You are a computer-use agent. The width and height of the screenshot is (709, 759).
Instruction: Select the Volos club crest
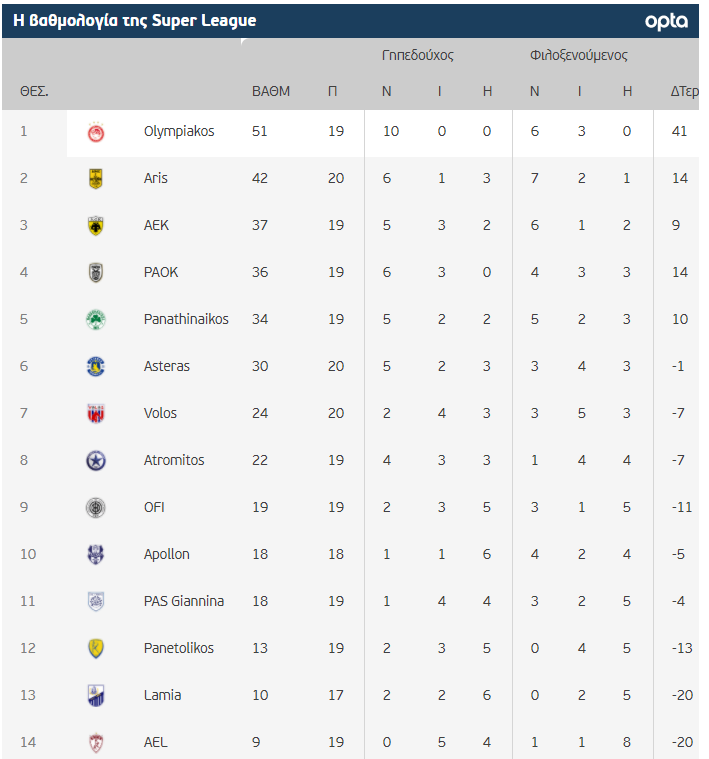[x=96, y=413]
